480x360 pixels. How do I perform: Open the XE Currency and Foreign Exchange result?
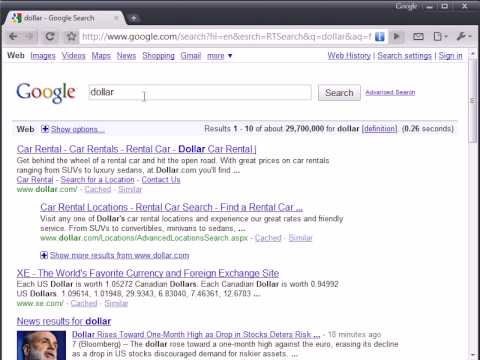tap(148, 273)
